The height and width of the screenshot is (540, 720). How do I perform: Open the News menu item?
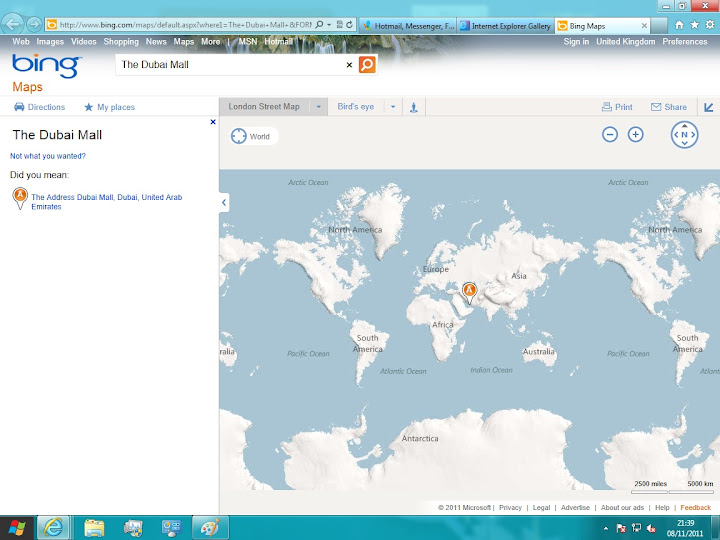[x=156, y=42]
